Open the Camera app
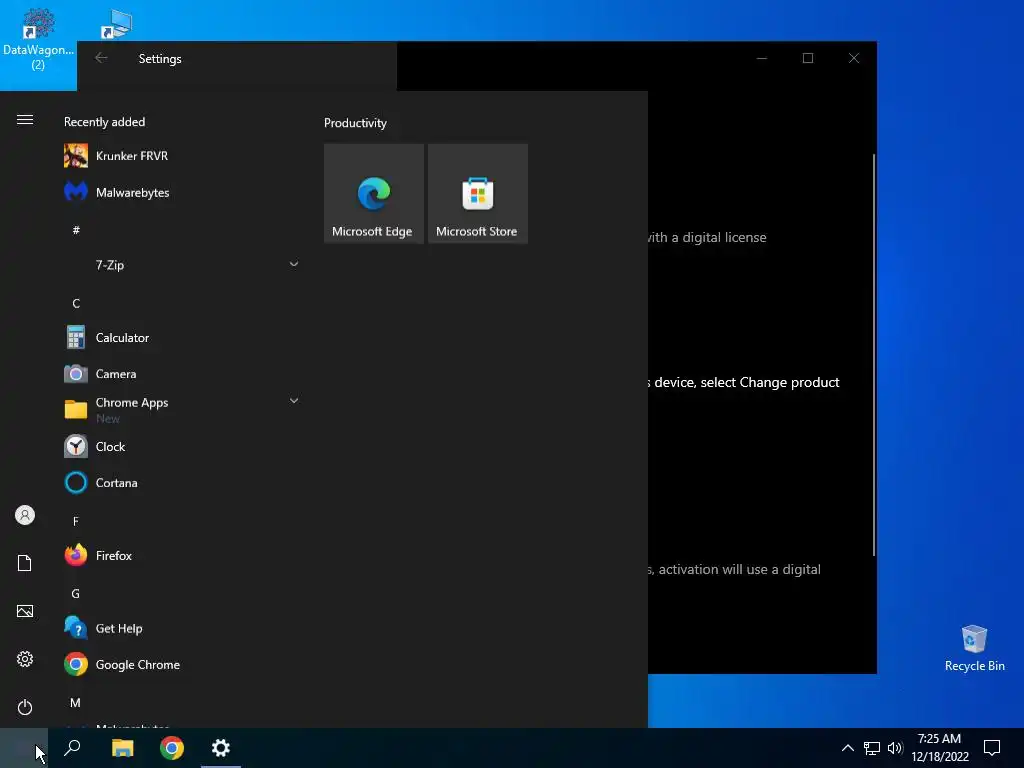Viewport: 1024px width, 768px height. 183,374
